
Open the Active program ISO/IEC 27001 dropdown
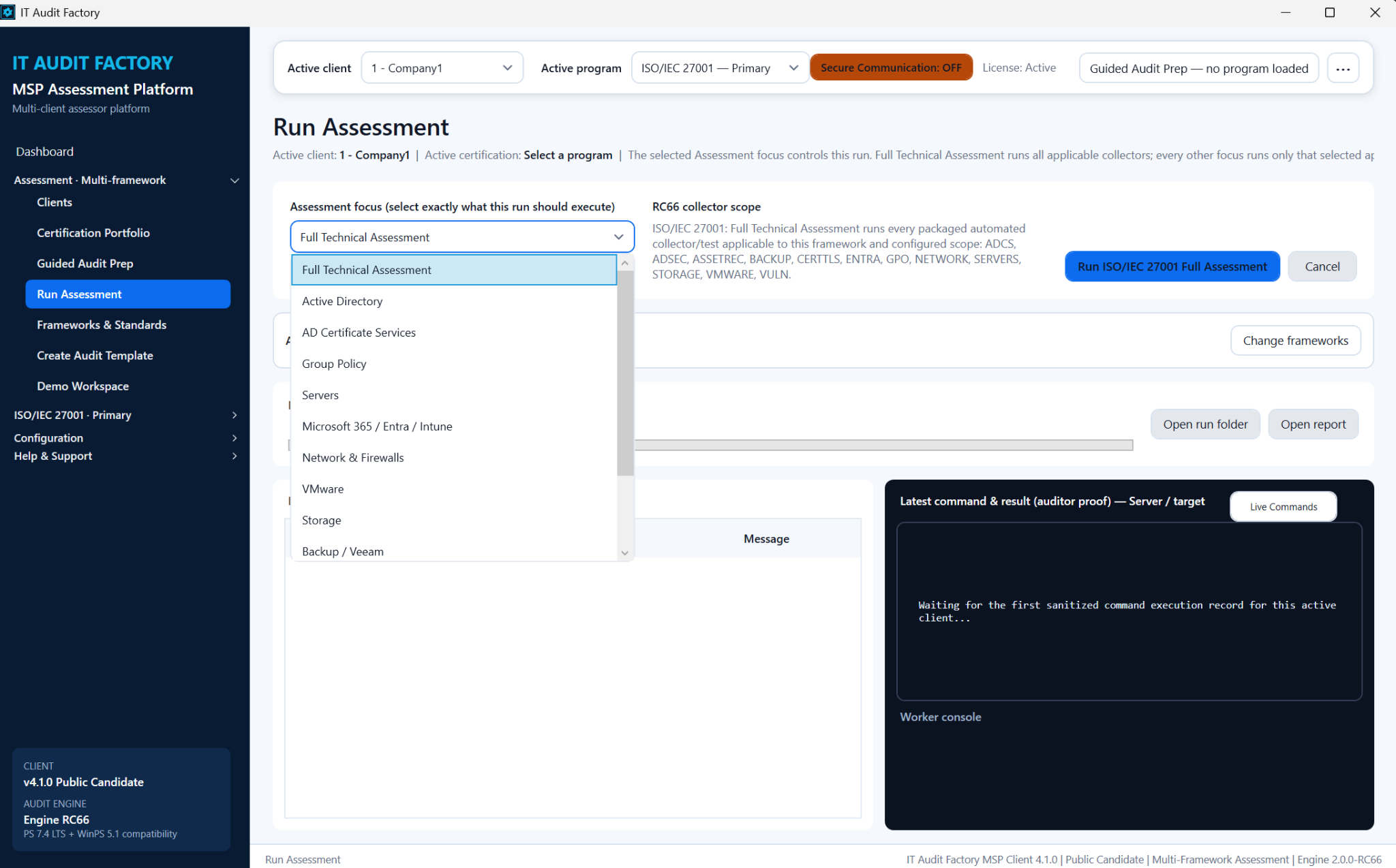[x=720, y=68]
